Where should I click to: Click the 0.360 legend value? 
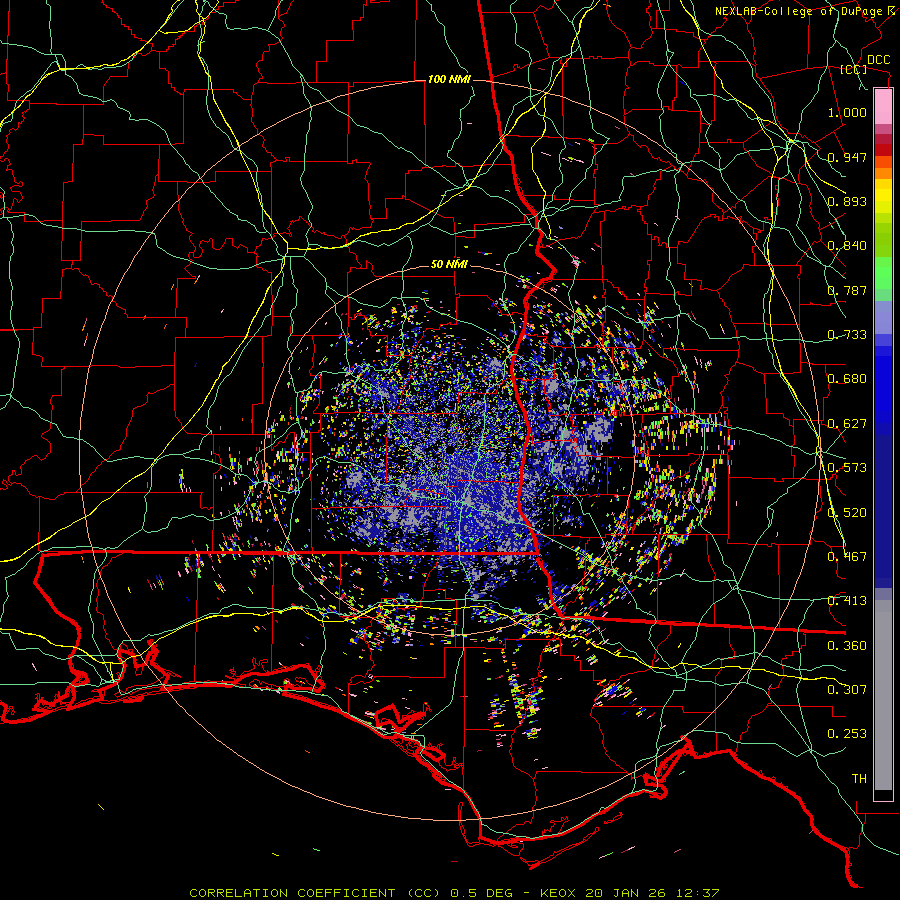(x=847, y=646)
